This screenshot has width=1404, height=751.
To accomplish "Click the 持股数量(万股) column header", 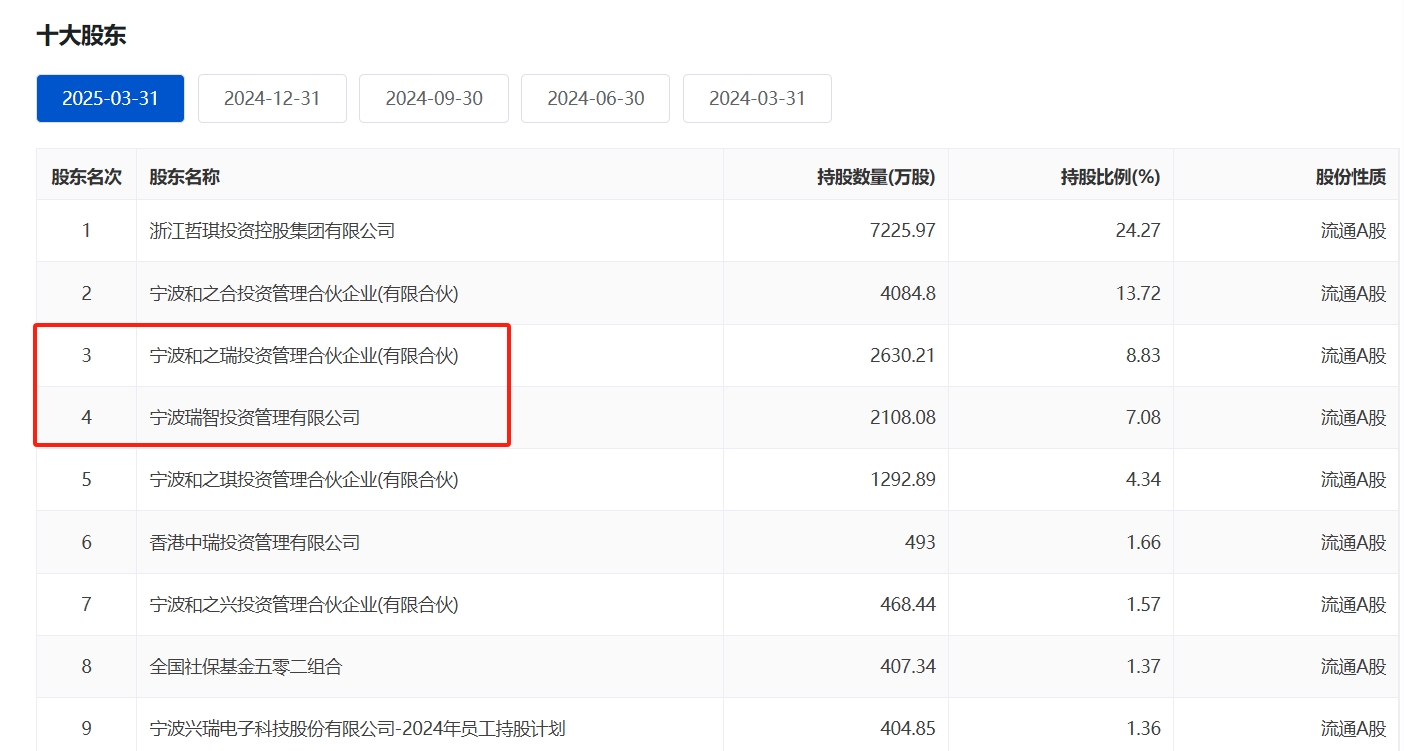I will tap(876, 177).
